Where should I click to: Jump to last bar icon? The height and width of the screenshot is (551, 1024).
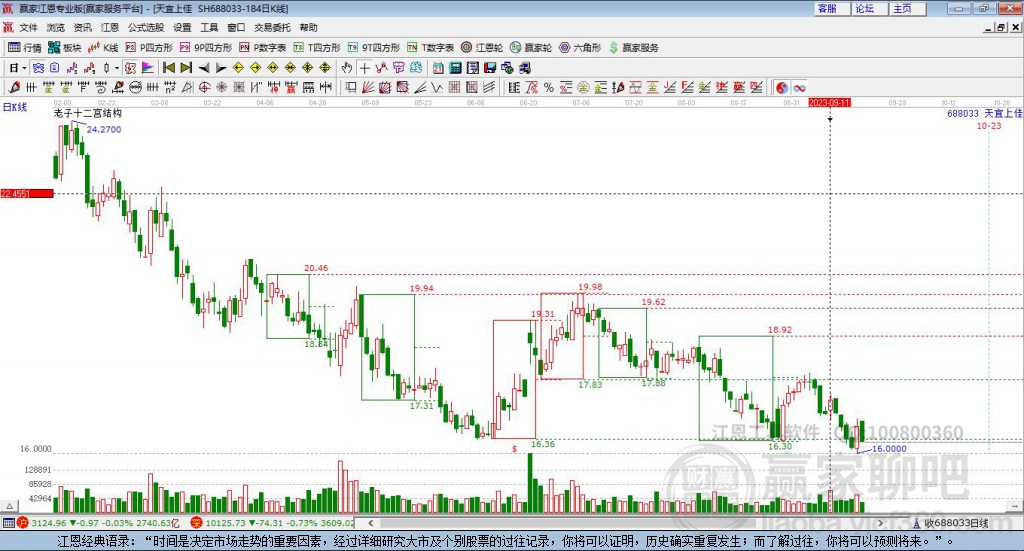(186, 68)
